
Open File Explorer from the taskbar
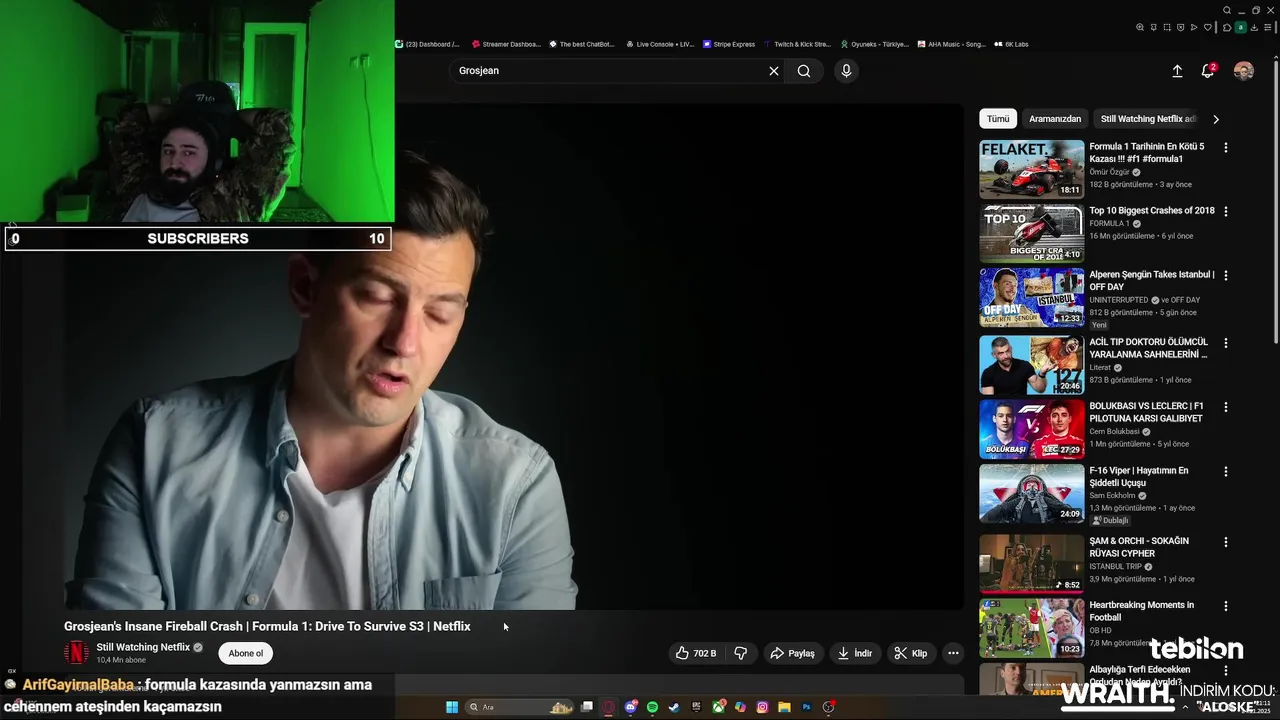tap(784, 707)
